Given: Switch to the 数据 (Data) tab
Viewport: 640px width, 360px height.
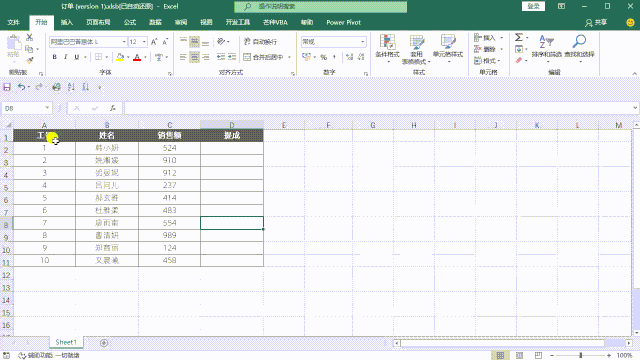Looking at the screenshot, I should point(155,22).
